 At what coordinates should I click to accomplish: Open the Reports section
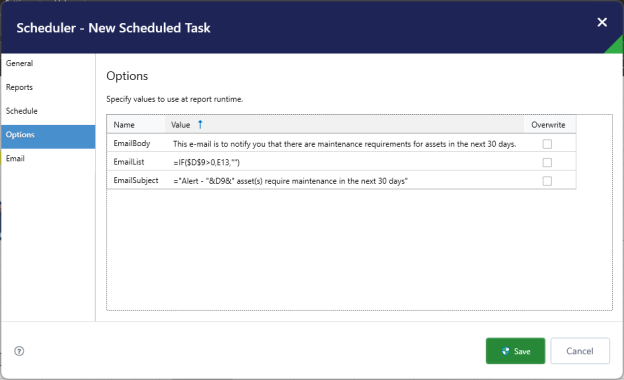pyautogui.click(x=48, y=87)
